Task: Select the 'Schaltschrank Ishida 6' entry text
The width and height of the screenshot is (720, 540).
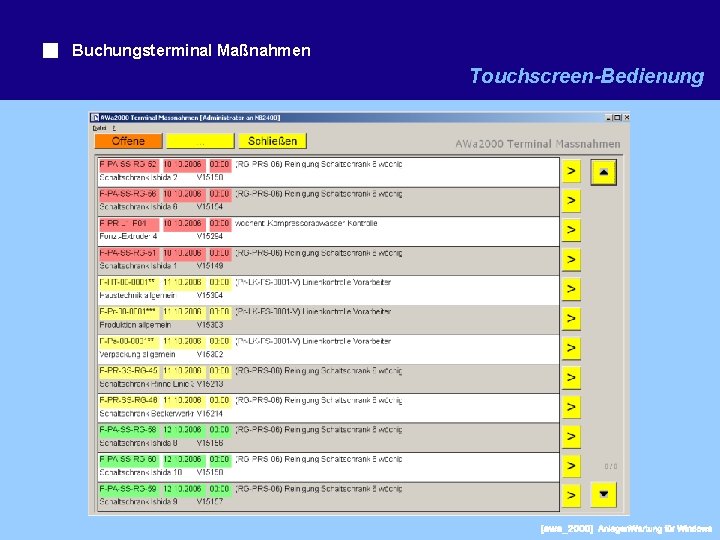Action: click(x=138, y=207)
